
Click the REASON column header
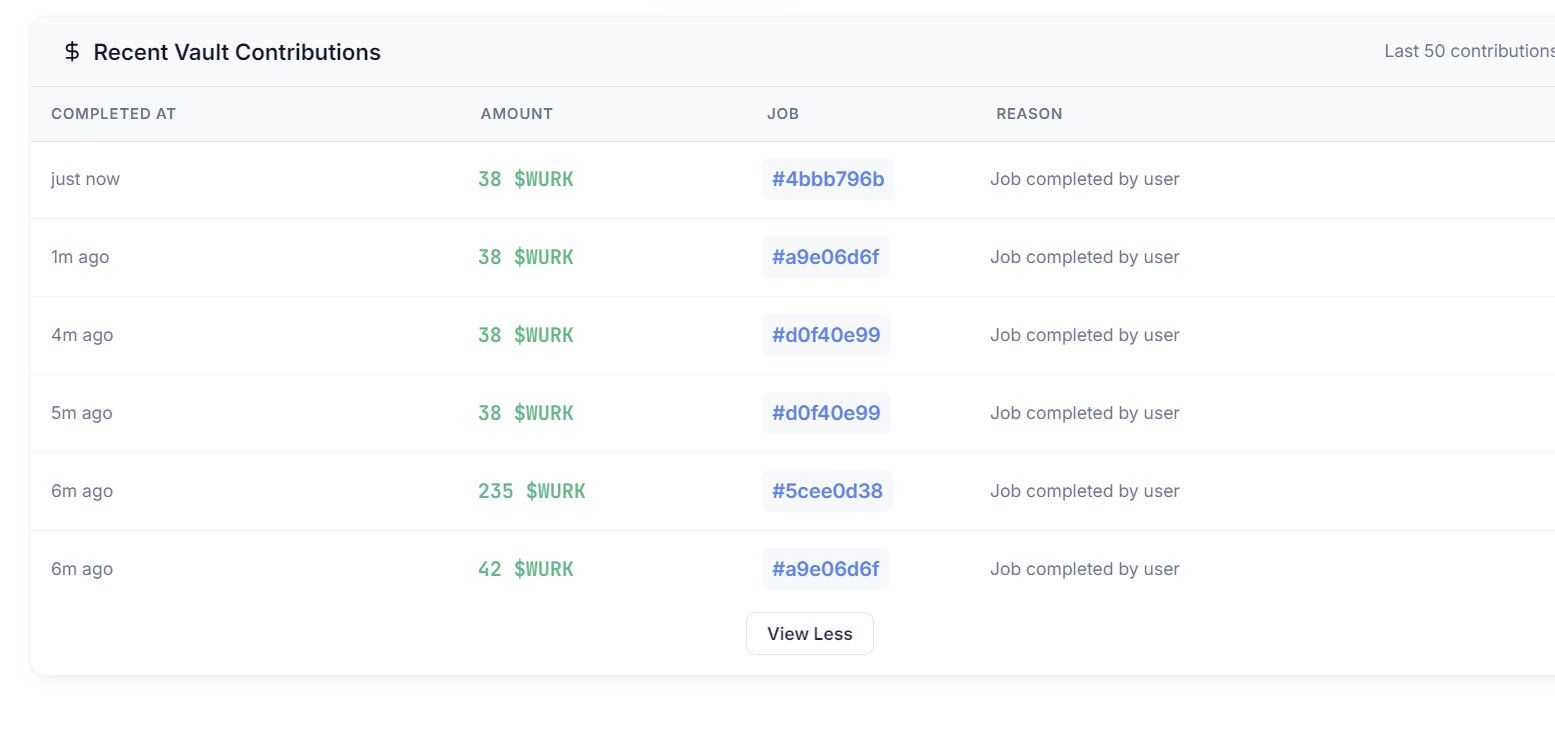1029,114
